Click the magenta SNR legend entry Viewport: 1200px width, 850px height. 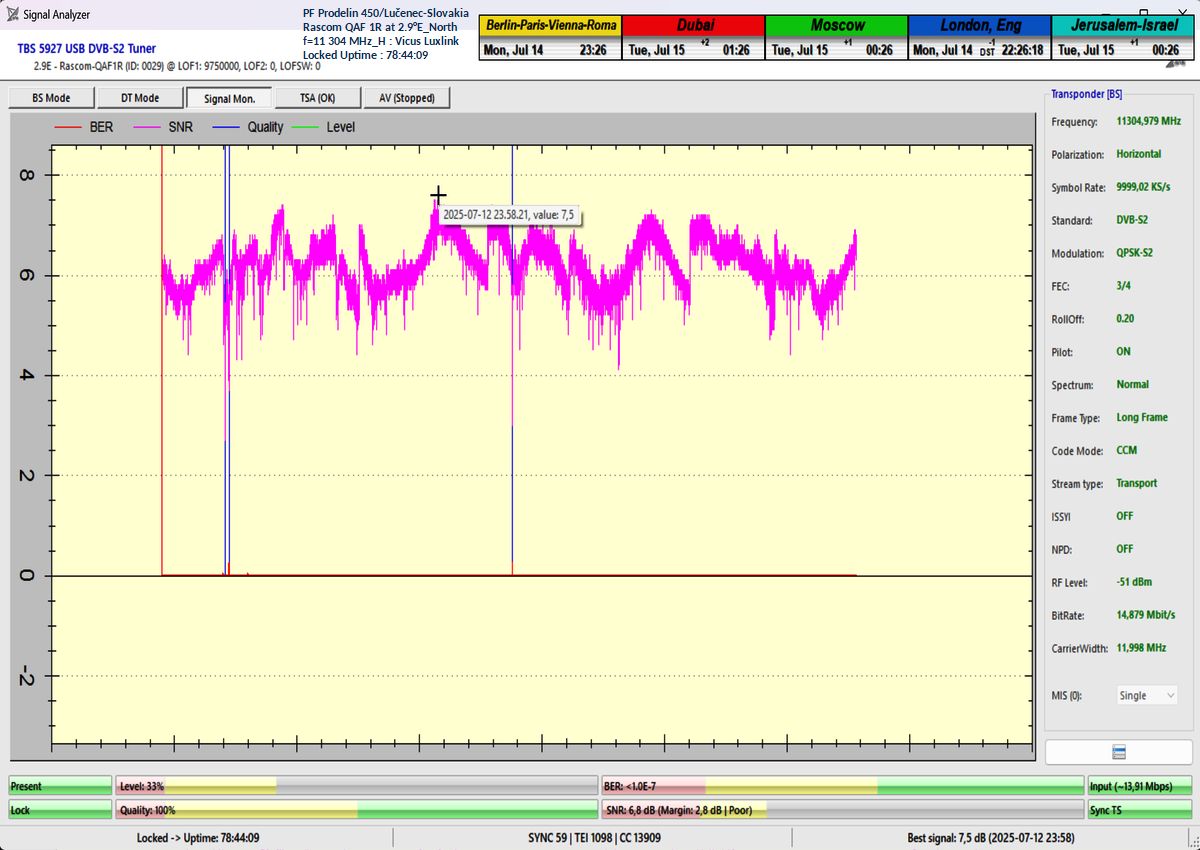156,127
